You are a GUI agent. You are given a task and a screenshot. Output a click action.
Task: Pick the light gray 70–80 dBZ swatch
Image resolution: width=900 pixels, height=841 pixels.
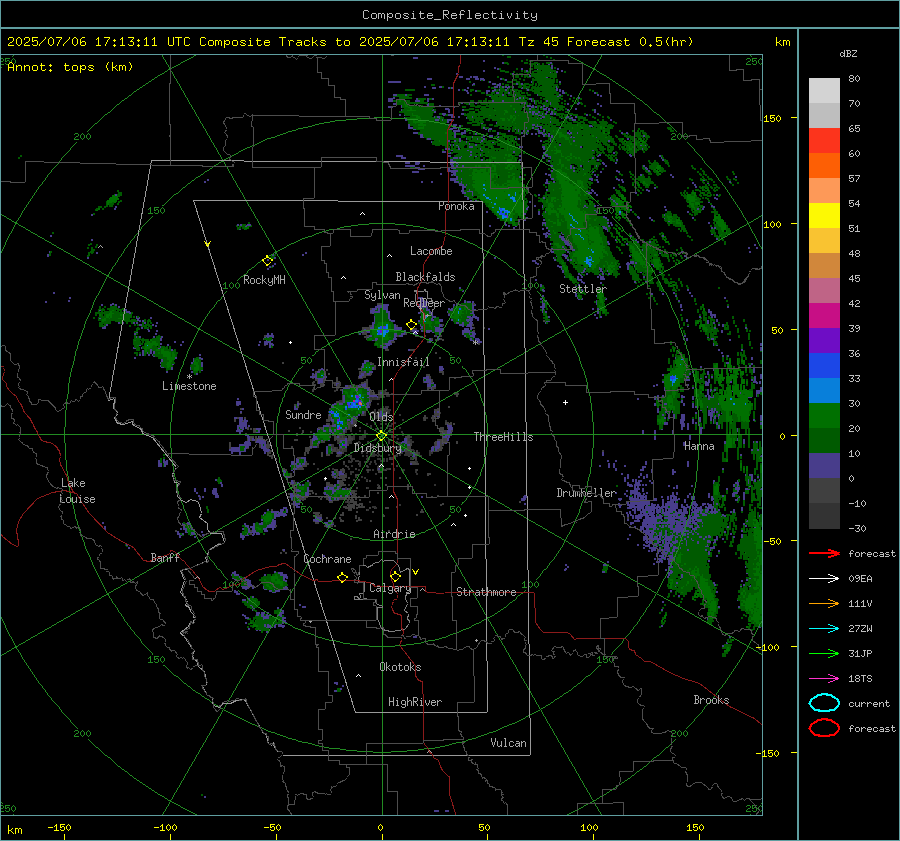point(824,91)
